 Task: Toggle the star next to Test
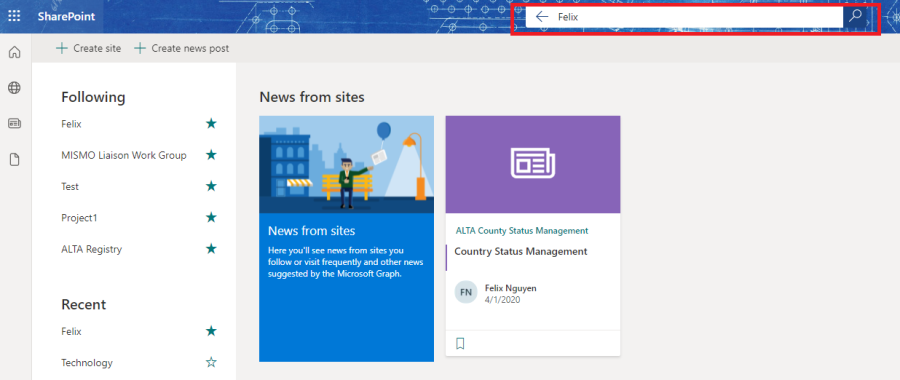tap(211, 186)
